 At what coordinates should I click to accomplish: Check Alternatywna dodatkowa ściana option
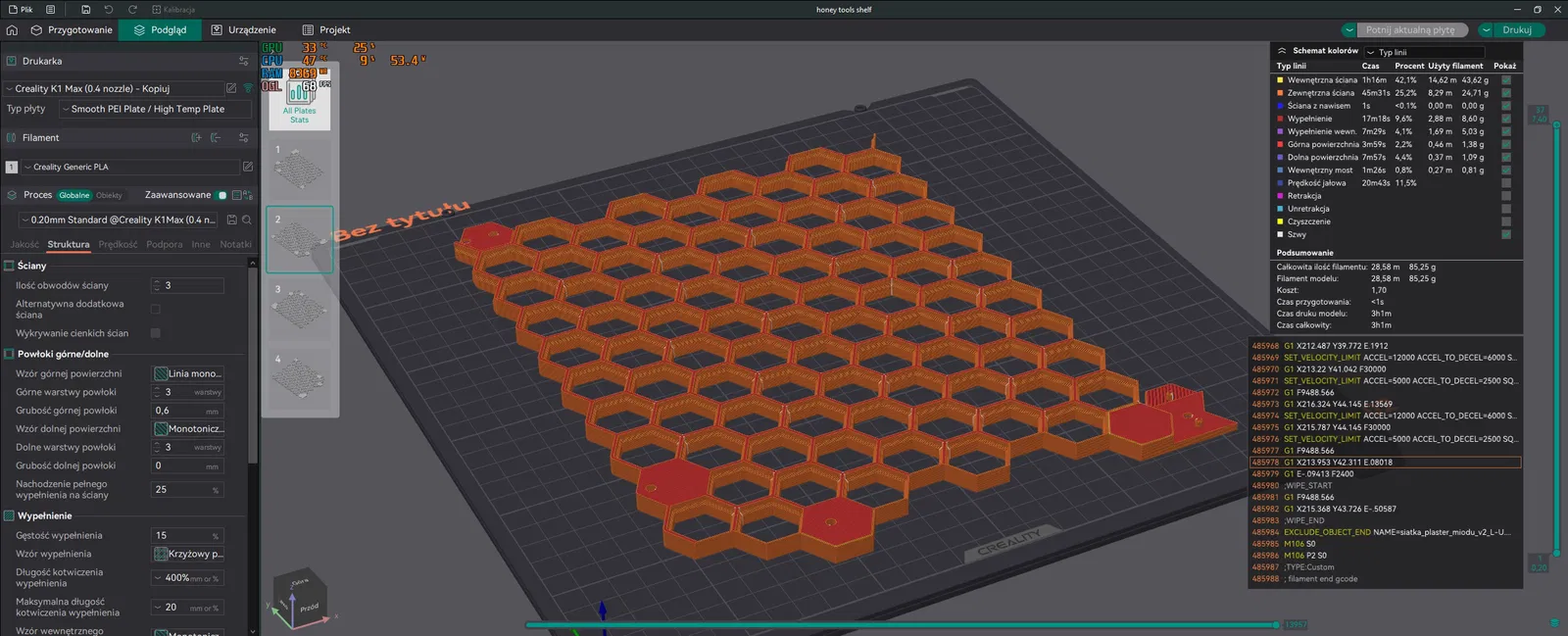click(x=155, y=310)
